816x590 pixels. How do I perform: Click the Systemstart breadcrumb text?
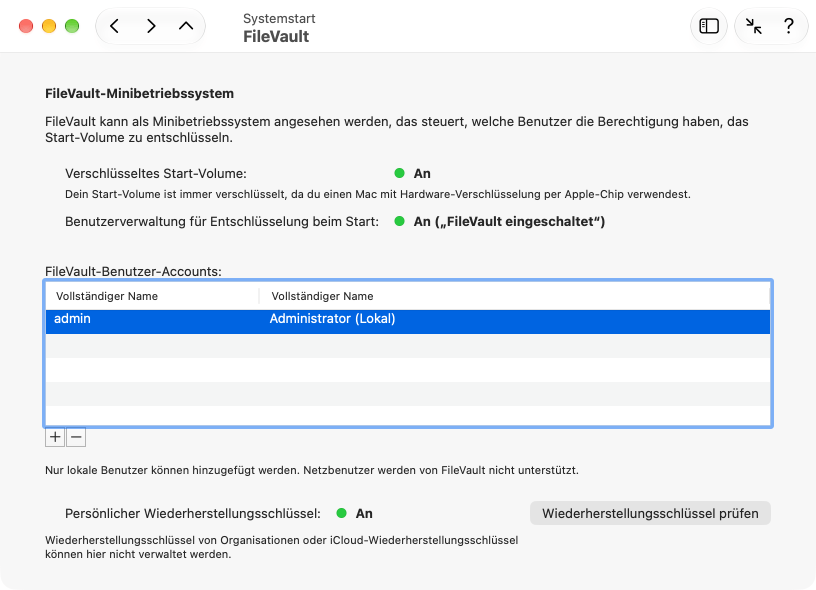279,19
